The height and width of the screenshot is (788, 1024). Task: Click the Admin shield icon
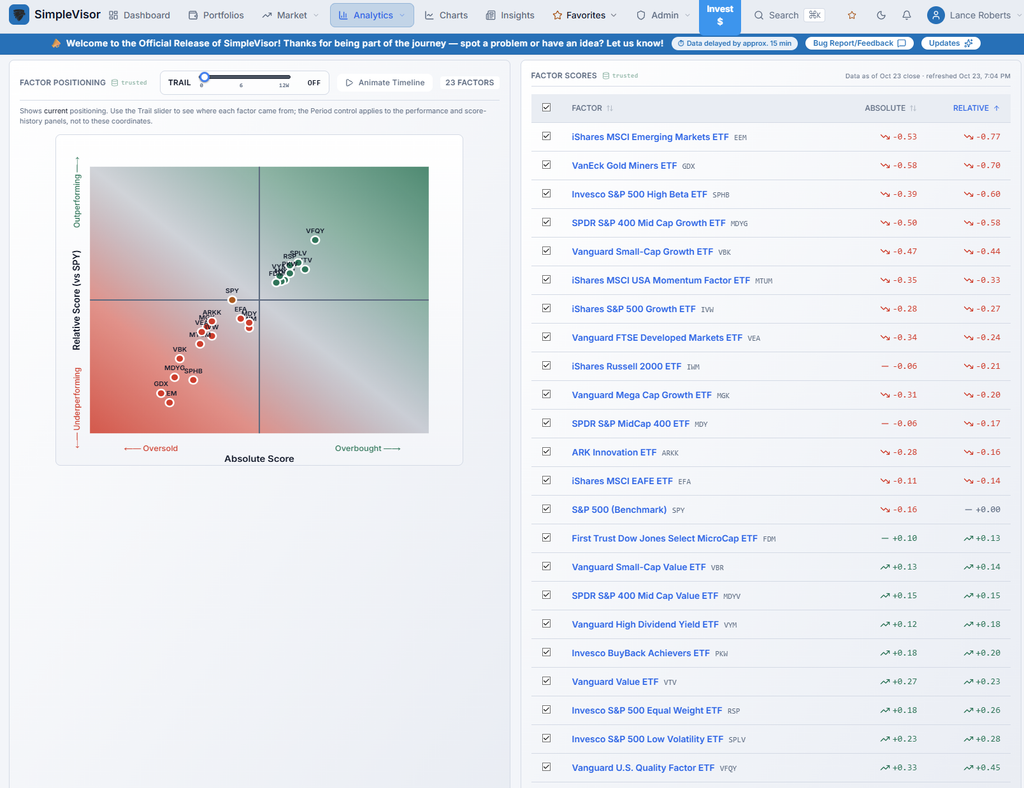point(641,15)
